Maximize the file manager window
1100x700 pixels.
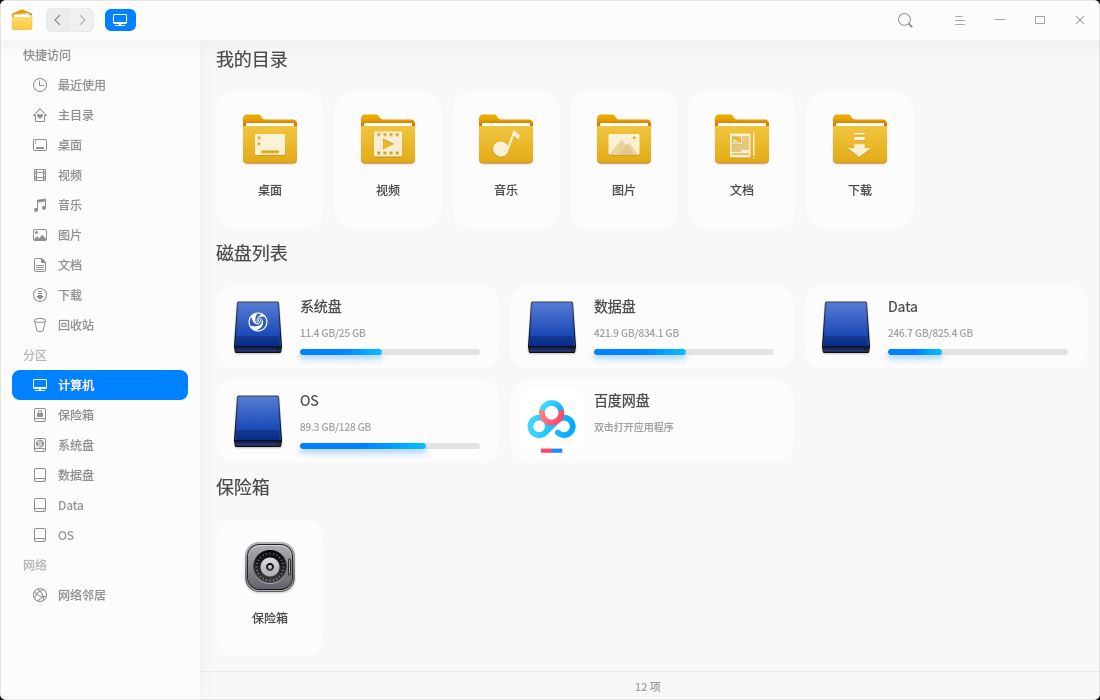point(1040,20)
